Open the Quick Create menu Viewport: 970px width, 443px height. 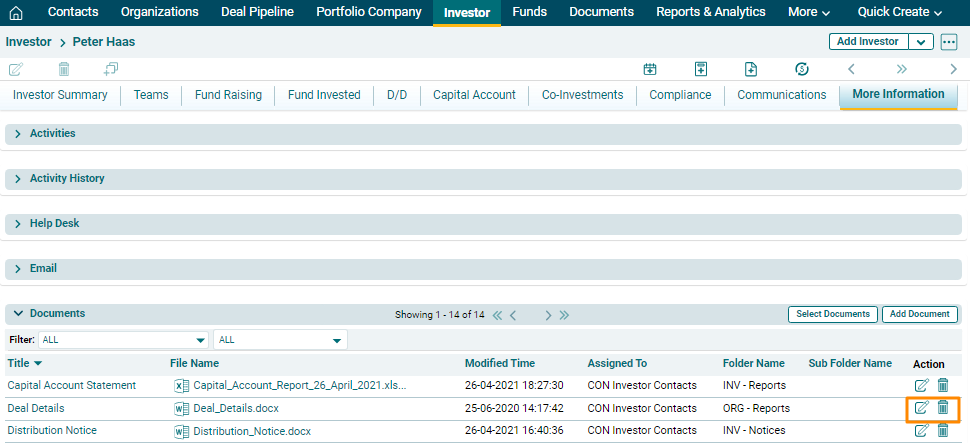[899, 13]
